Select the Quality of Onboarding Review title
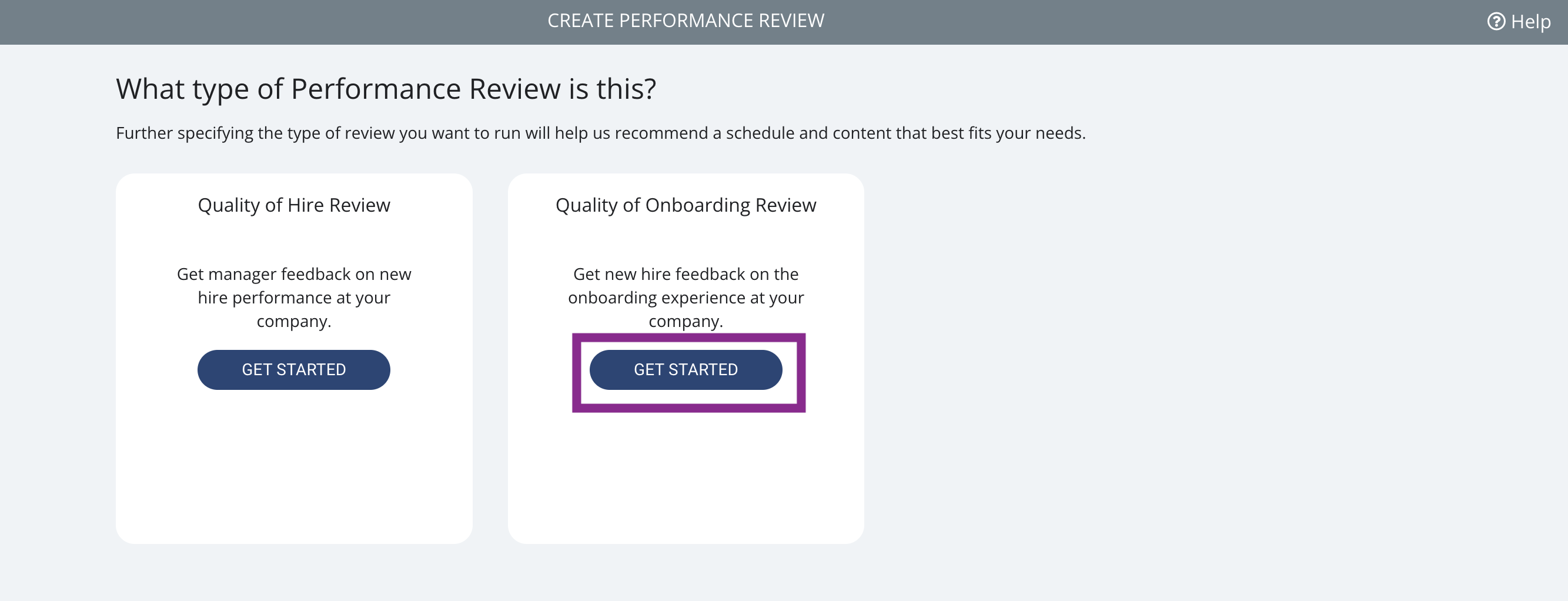 click(x=686, y=205)
